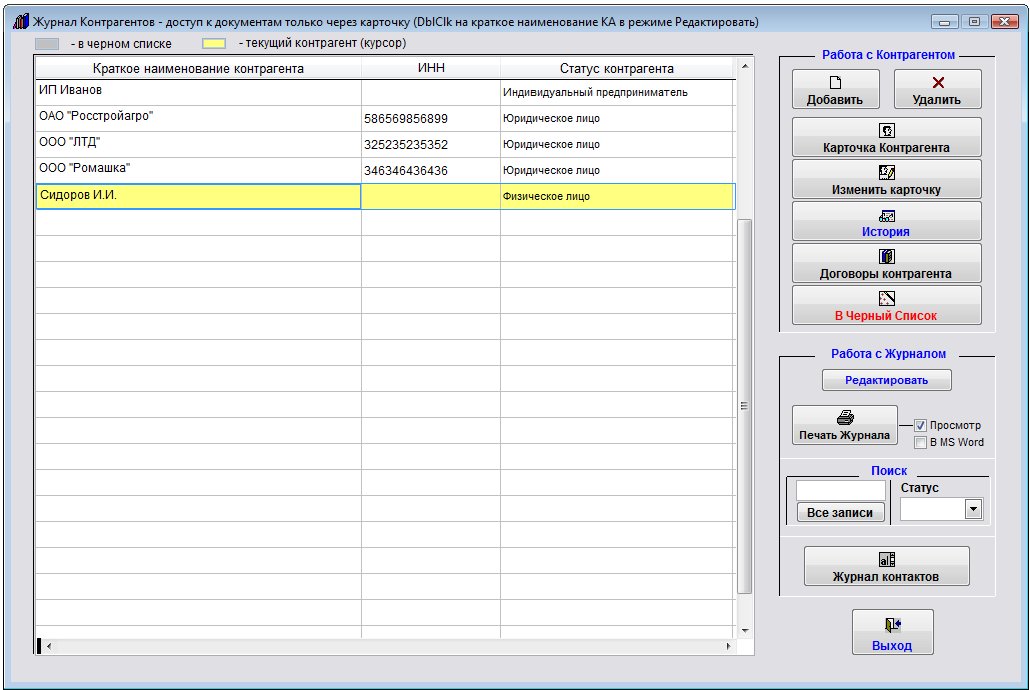Open Договоры контрагента

click(x=886, y=257)
